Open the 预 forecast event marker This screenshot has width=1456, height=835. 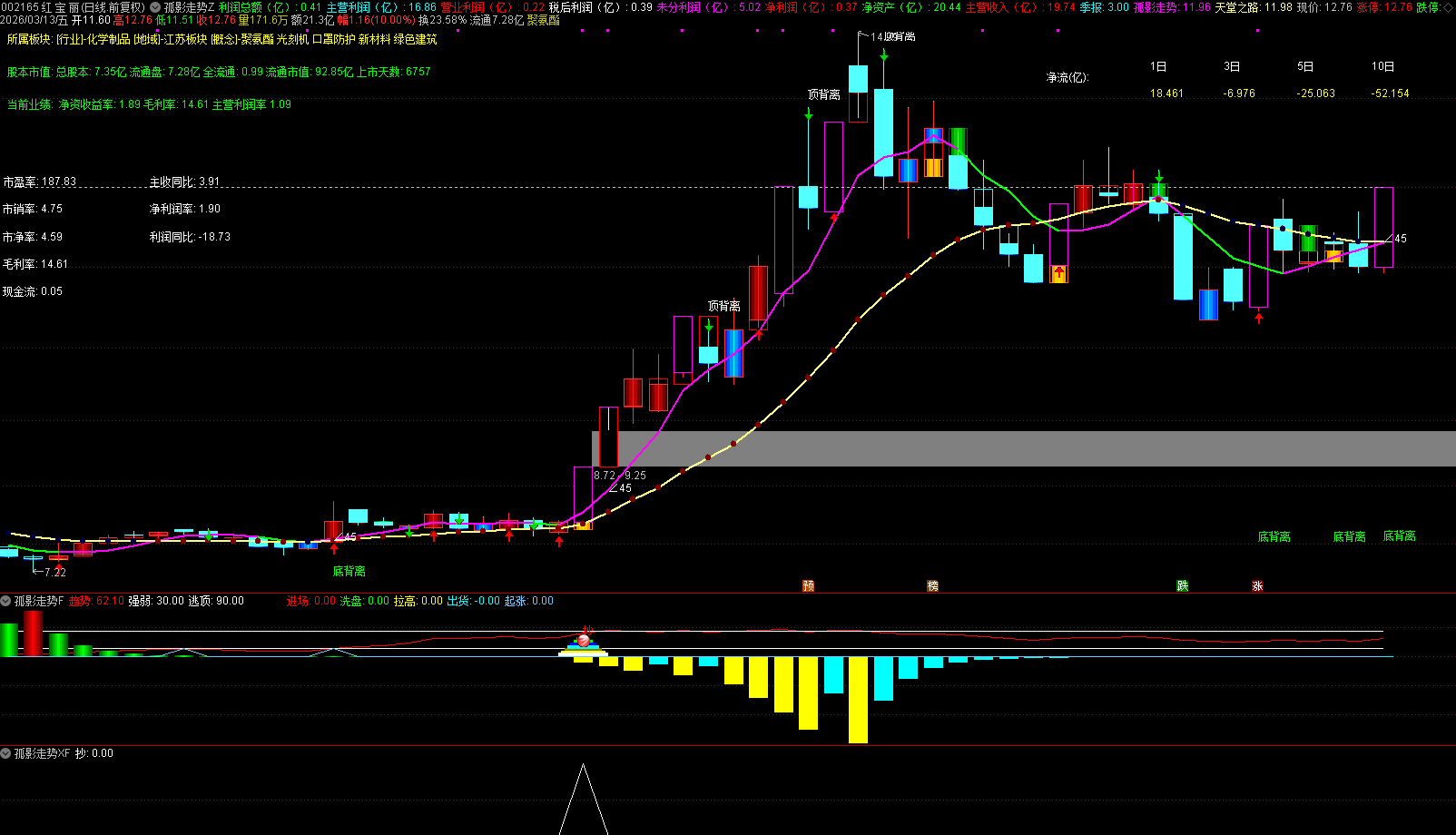808,585
